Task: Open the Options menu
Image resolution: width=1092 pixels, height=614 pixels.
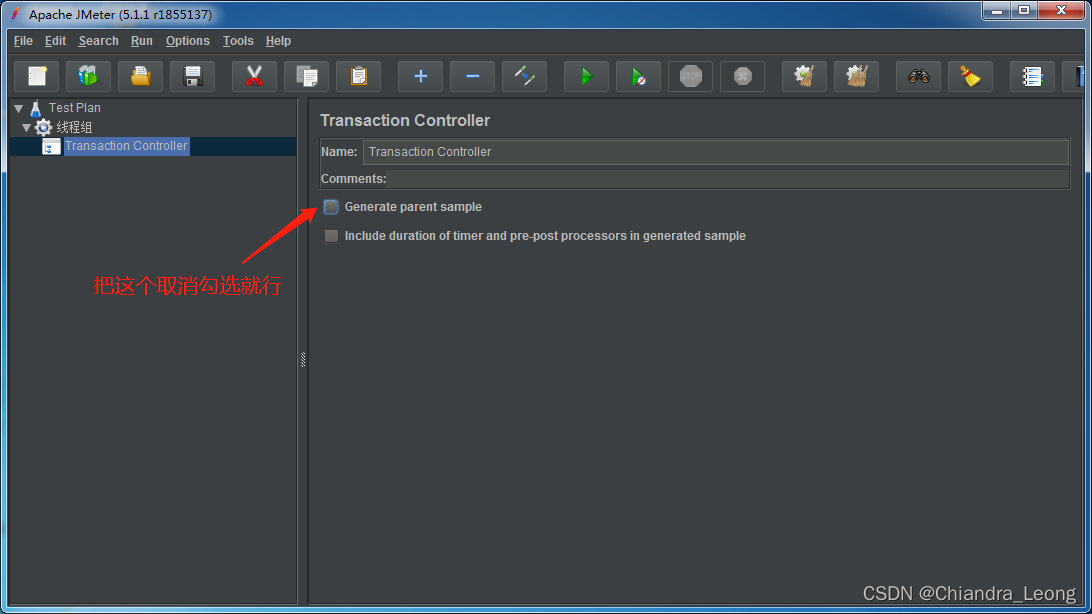Action: tap(187, 40)
